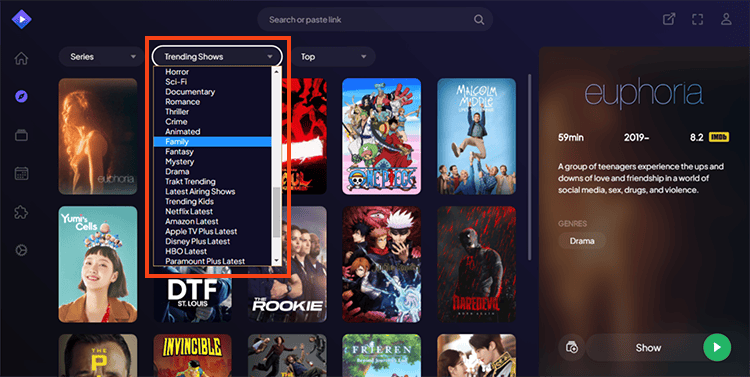Click the search magnifier icon
Image resolution: width=750 pixels, height=377 pixels.
(479, 20)
